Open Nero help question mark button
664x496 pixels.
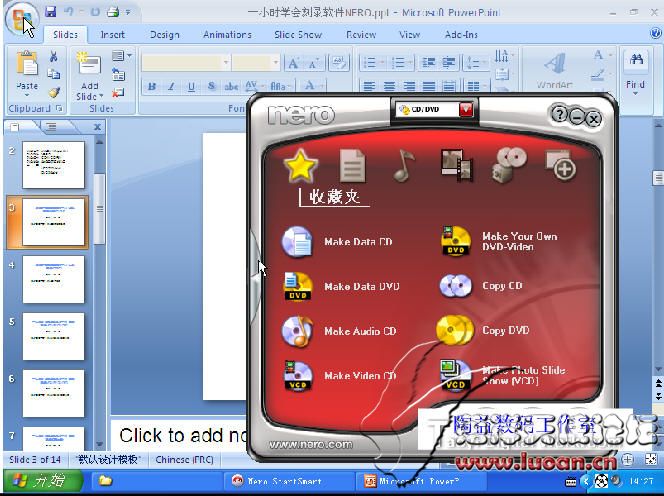(x=559, y=114)
